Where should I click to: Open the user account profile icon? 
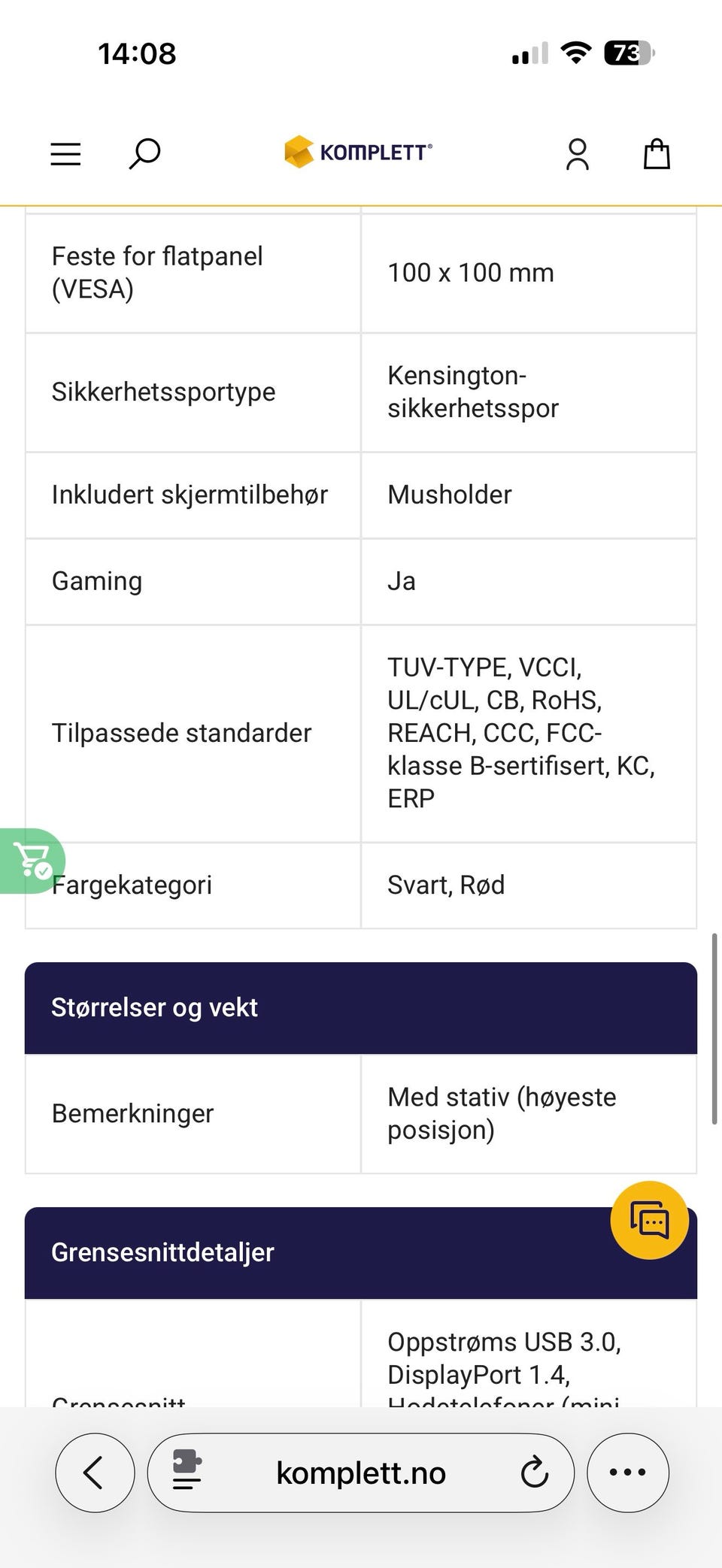coord(577,154)
